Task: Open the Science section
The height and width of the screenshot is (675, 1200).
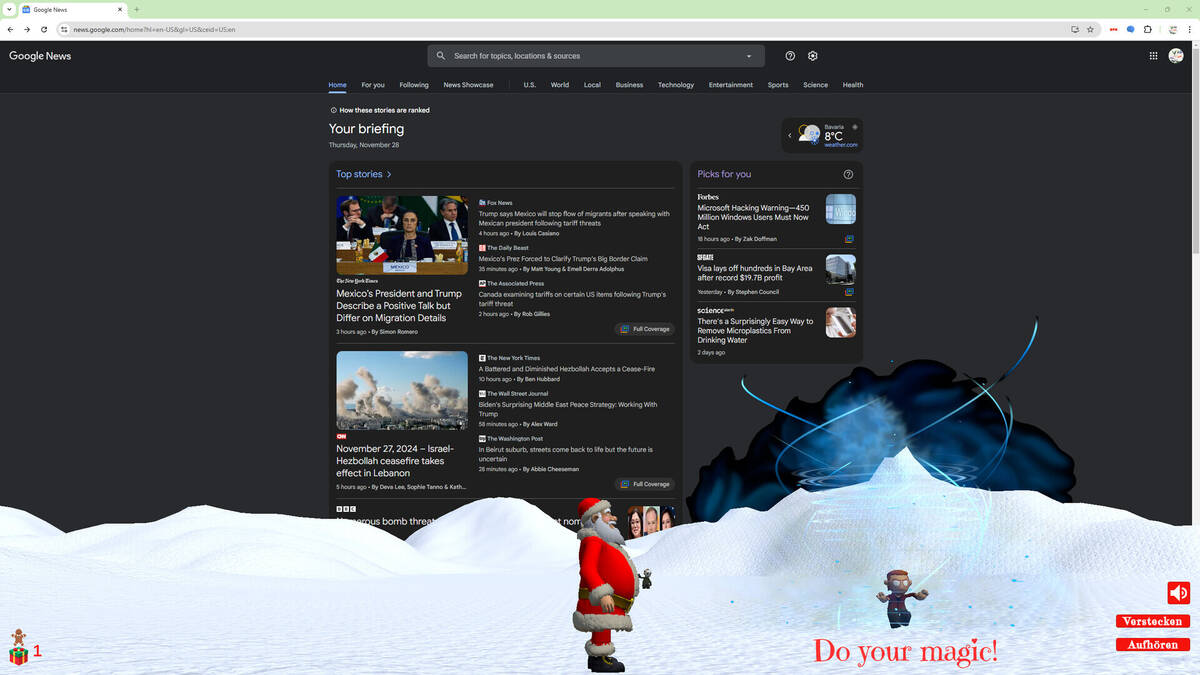Action: coord(816,85)
